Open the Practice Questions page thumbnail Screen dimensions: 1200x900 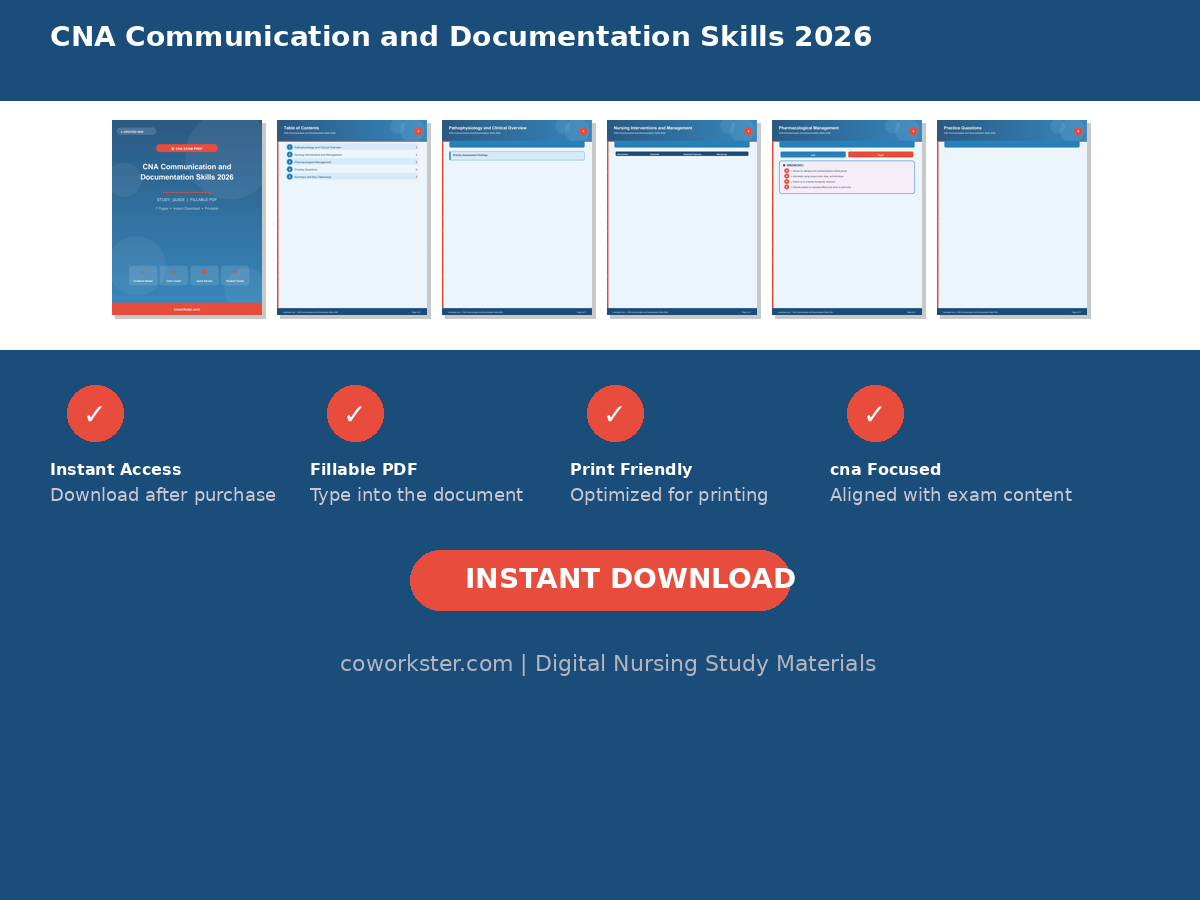(1012, 218)
